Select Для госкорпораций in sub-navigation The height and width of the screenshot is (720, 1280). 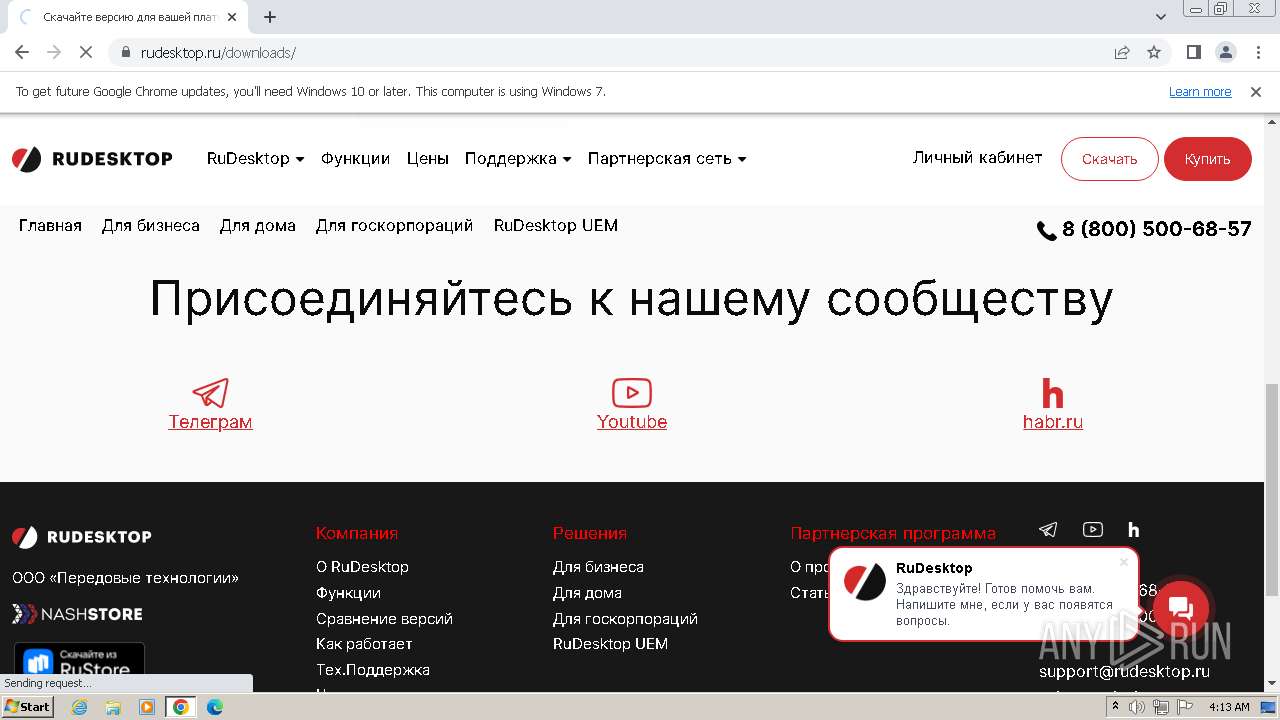pyautogui.click(x=394, y=226)
